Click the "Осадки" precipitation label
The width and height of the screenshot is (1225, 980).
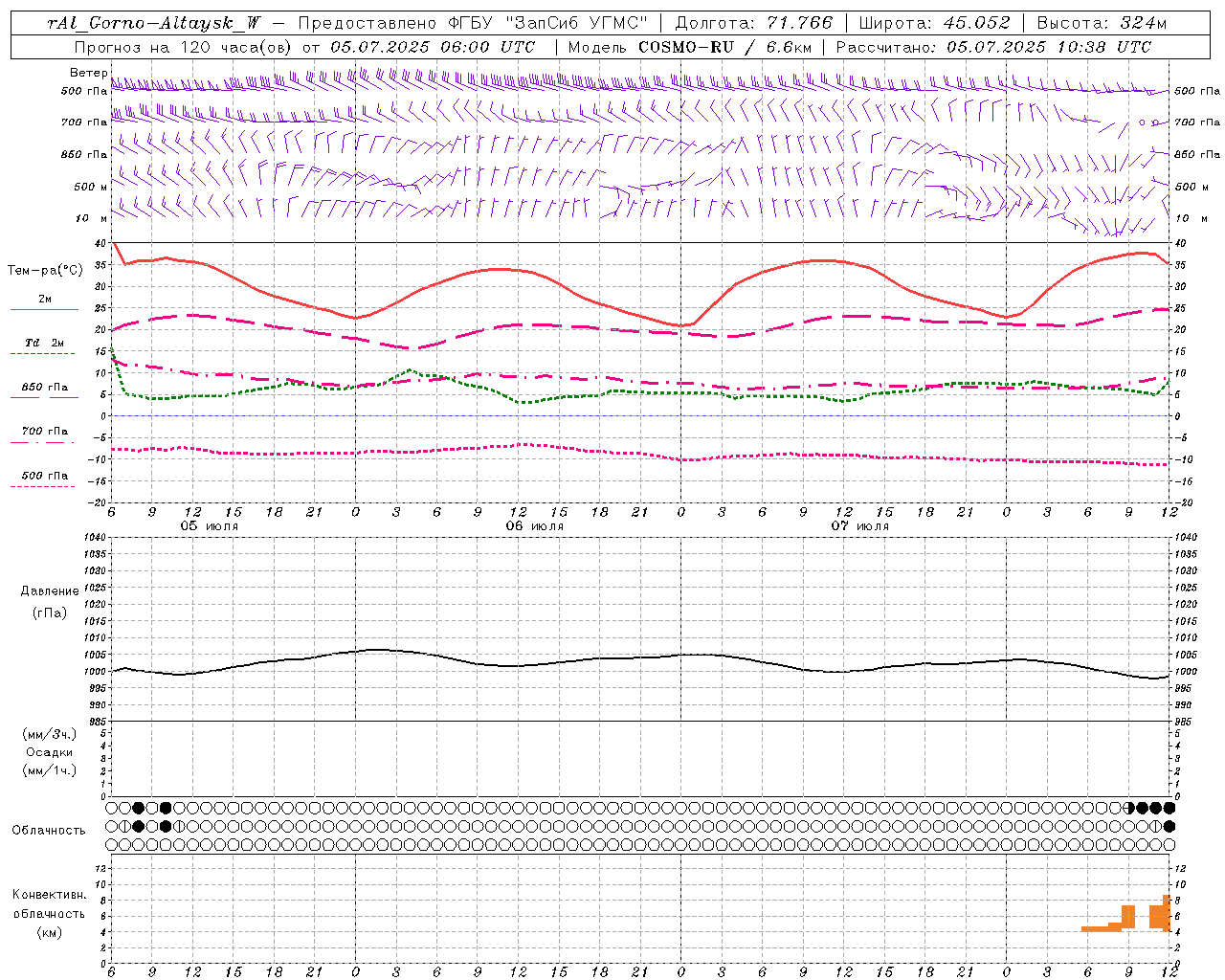(x=50, y=752)
